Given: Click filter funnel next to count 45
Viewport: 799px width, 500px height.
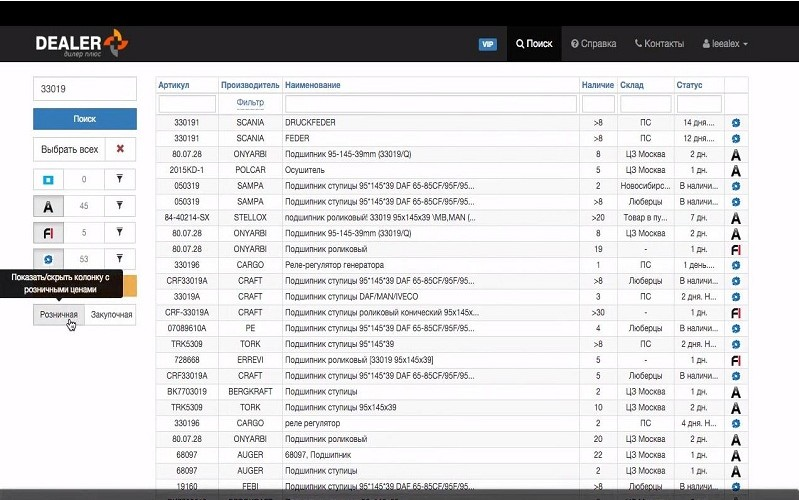Looking at the screenshot, I should [120, 205].
